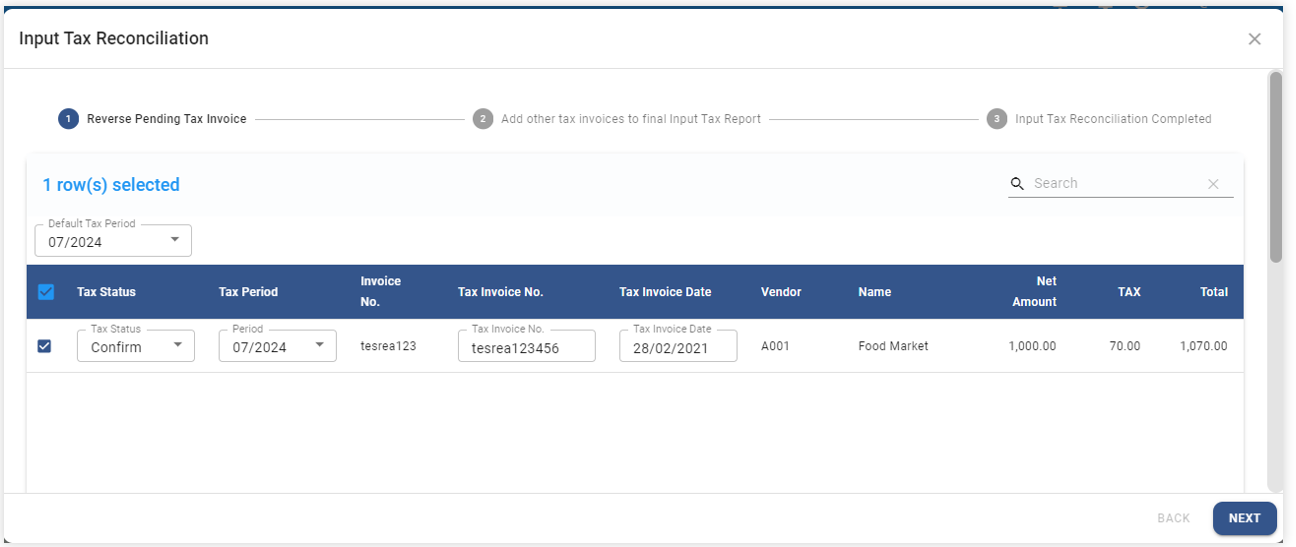The height and width of the screenshot is (547, 1296).
Task: Click Input Tax Reconciliation Completed step label
Action: point(1113,119)
